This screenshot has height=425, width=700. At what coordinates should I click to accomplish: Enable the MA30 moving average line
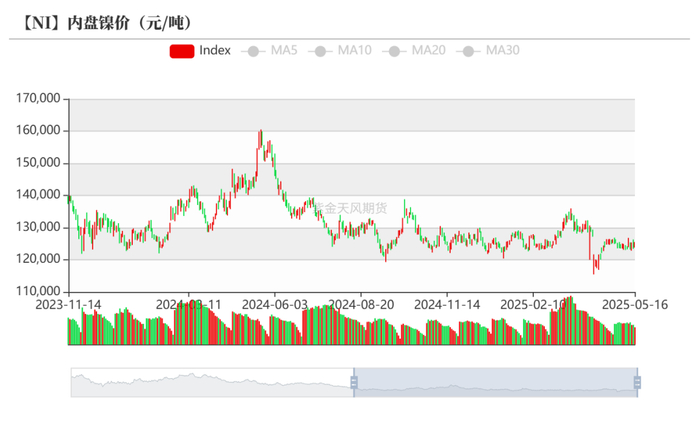[488, 50]
